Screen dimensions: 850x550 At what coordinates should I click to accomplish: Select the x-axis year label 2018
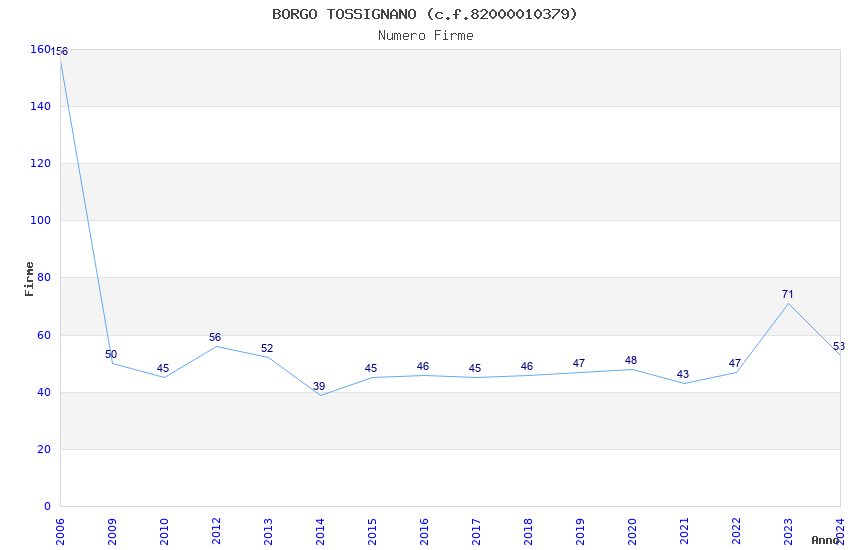click(529, 532)
